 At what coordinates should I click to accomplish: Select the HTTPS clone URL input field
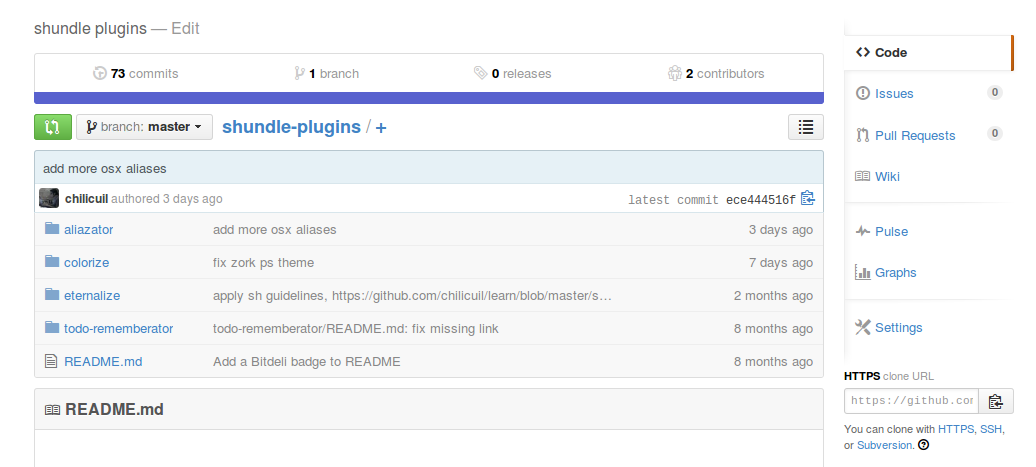pos(911,401)
